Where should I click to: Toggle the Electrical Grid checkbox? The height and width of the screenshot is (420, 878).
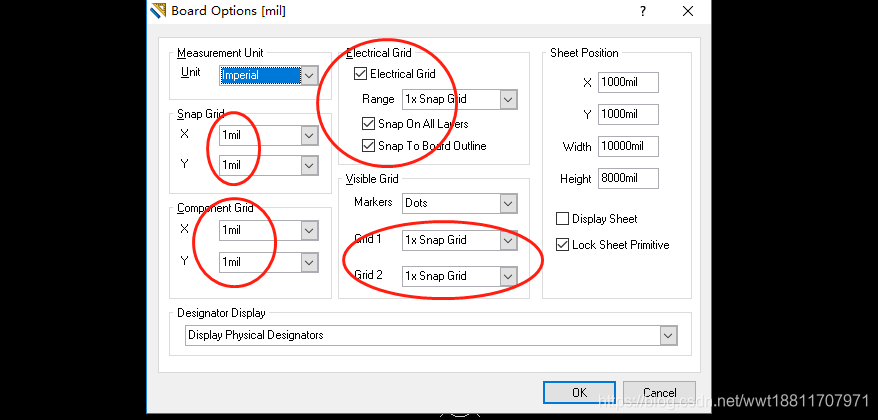(x=361, y=74)
